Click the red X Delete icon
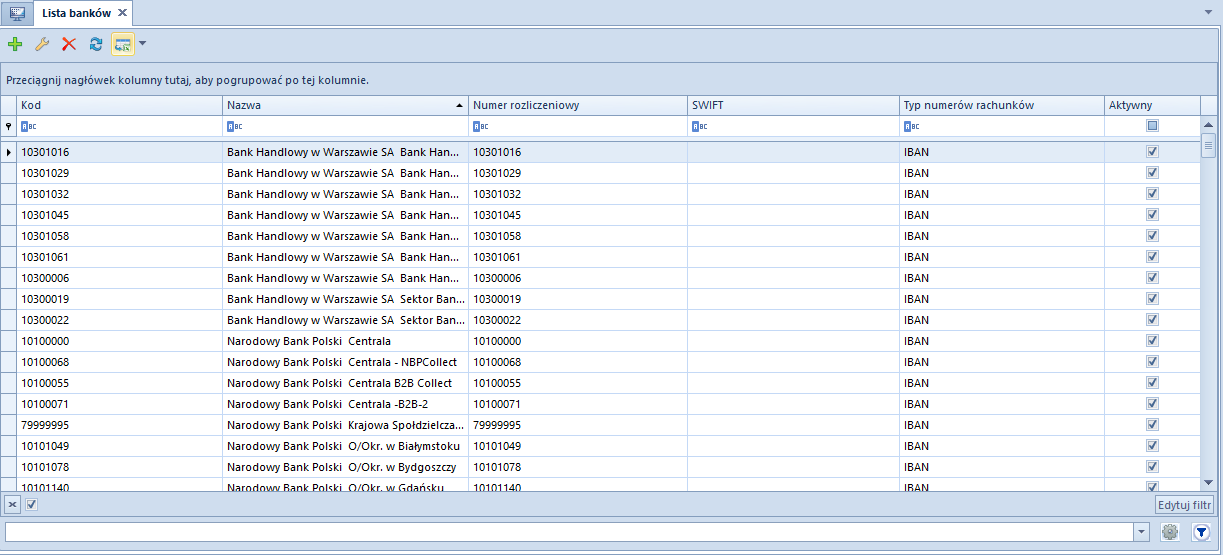Image resolution: width=1223 pixels, height=555 pixels. click(x=69, y=44)
